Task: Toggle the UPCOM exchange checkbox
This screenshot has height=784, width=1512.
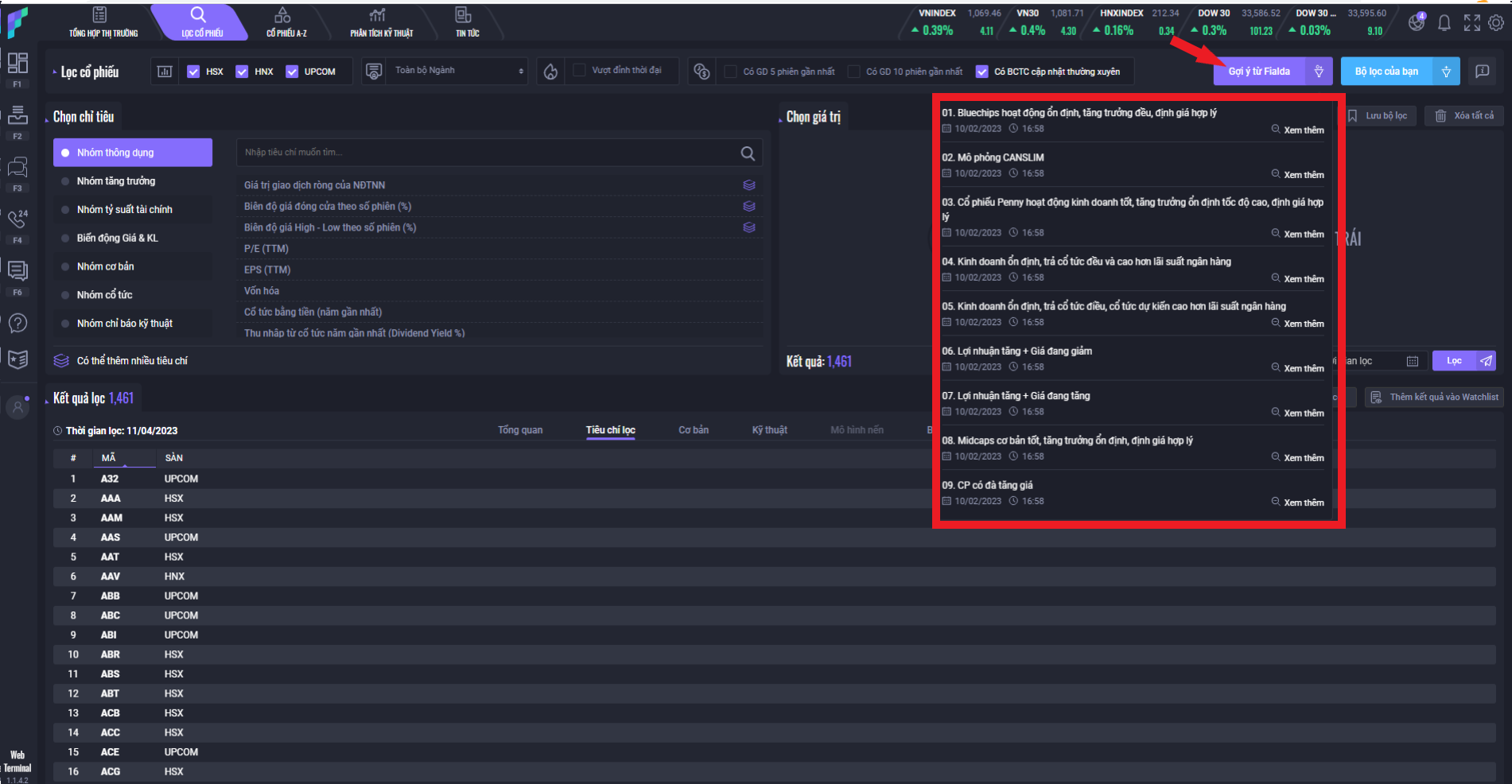Action: click(292, 72)
